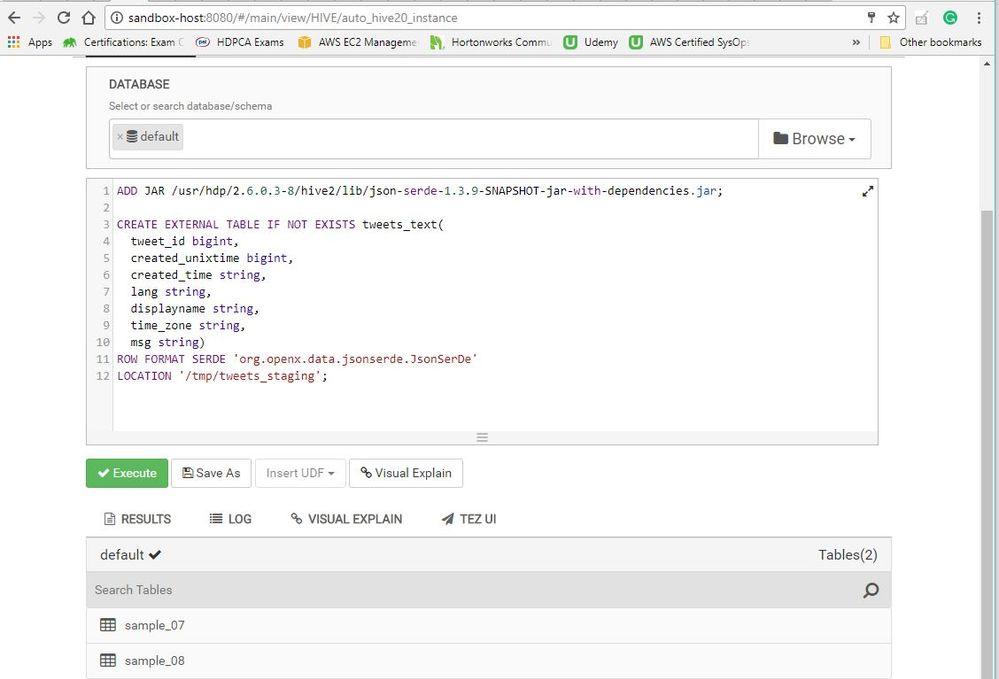
Task: Click the search tables magnifier icon
Action: pos(870,590)
